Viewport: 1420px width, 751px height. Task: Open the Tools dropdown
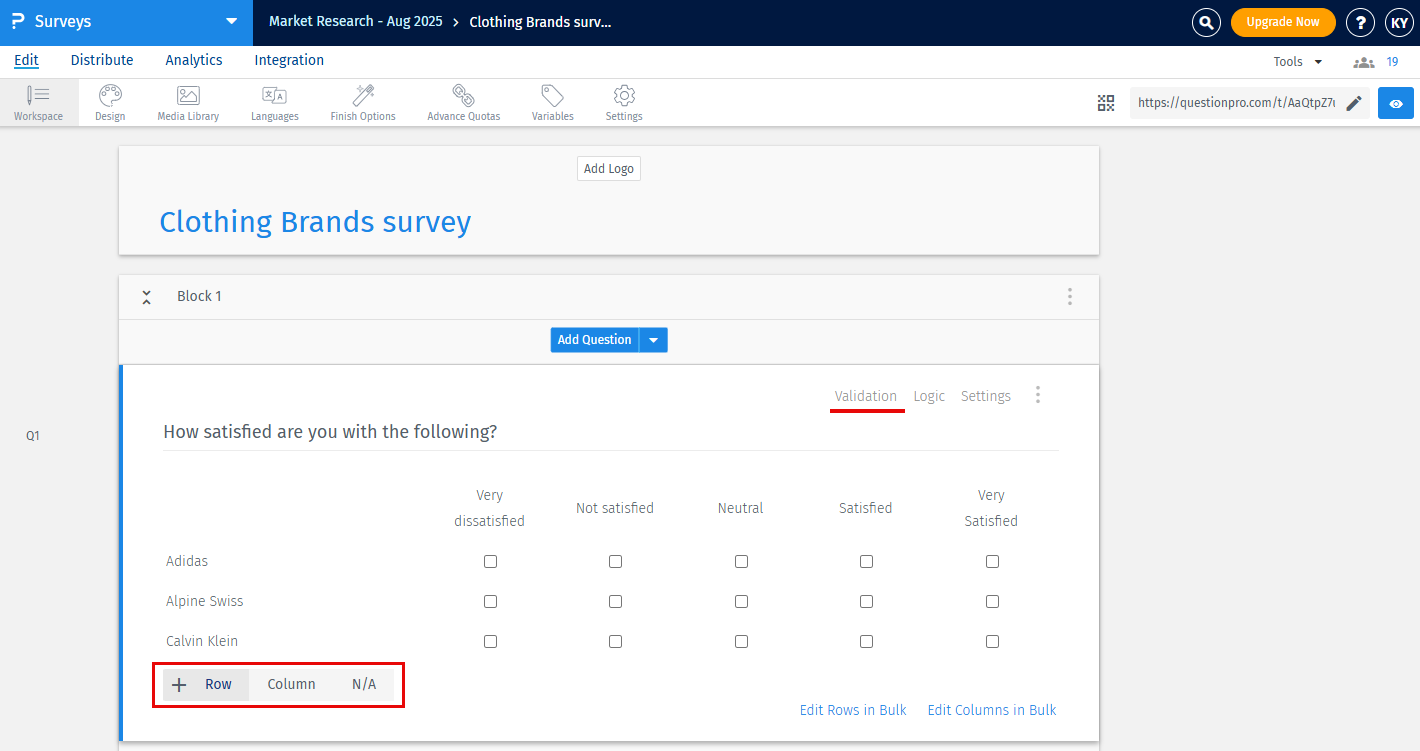click(x=1296, y=61)
